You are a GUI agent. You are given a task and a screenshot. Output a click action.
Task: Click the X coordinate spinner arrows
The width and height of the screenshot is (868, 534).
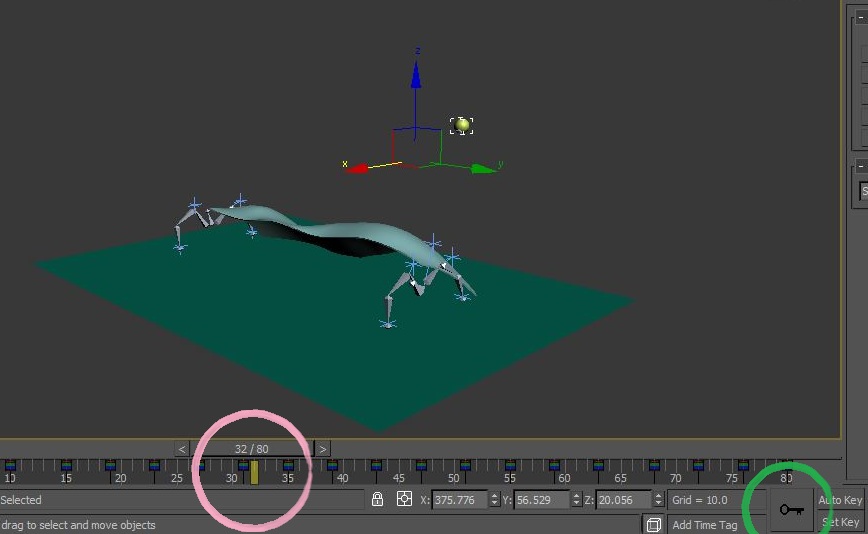(x=494, y=499)
